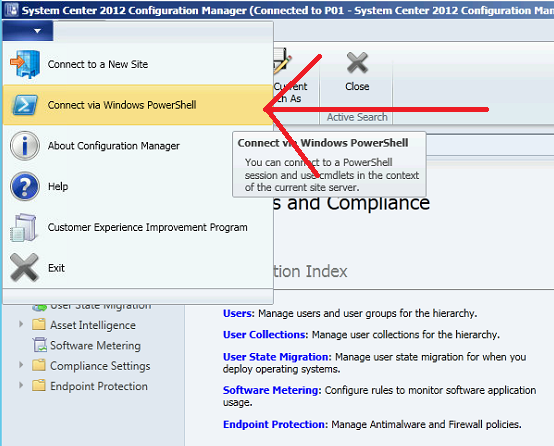This screenshot has height=446, width=554.
Task: Click text 'Manage Antimalware and Firewall policies.'
Action: tap(426, 424)
